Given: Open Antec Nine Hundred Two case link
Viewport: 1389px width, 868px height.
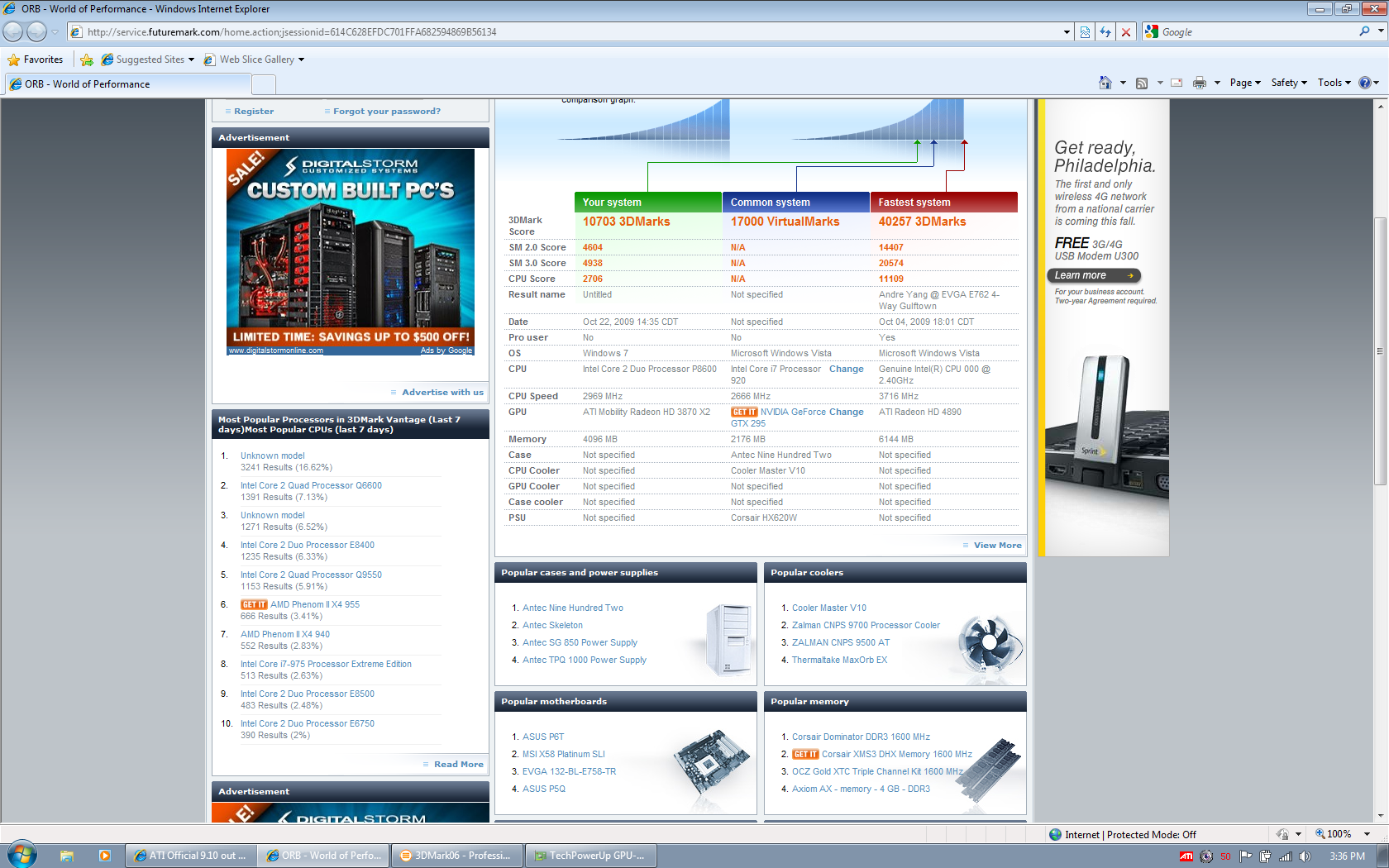Looking at the screenshot, I should click(573, 608).
